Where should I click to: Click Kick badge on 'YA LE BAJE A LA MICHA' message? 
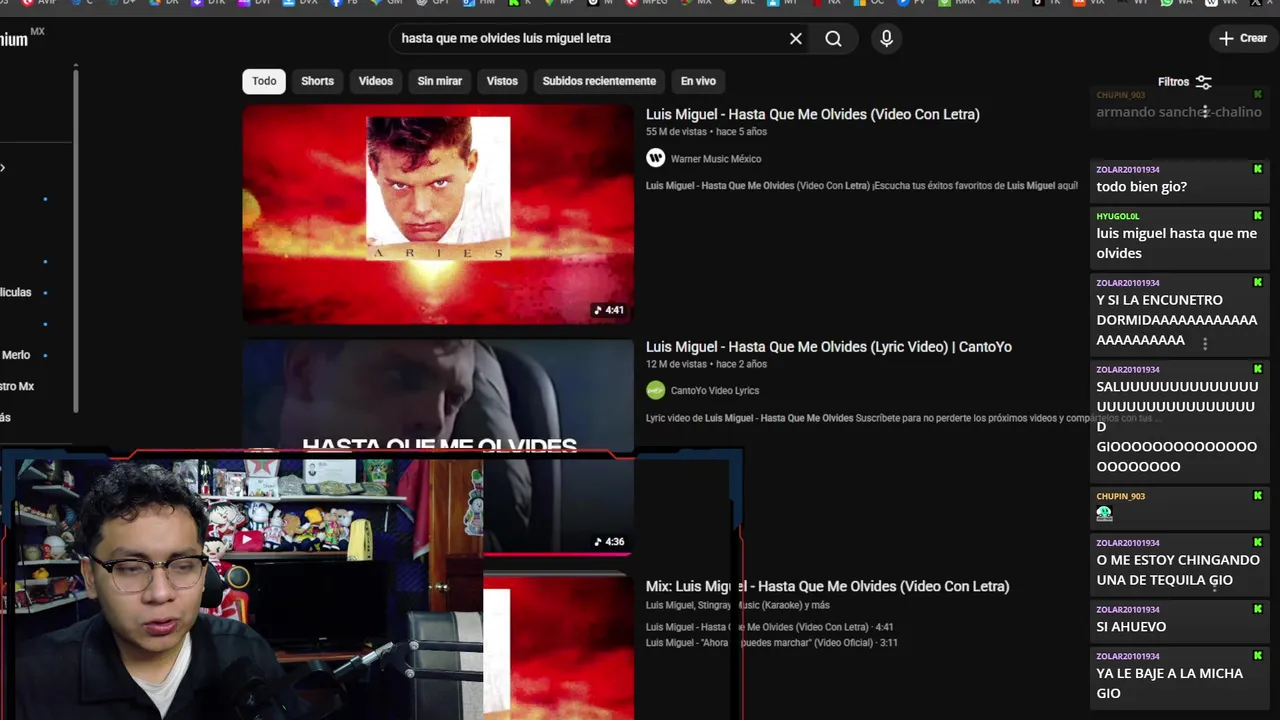tap(1257, 656)
